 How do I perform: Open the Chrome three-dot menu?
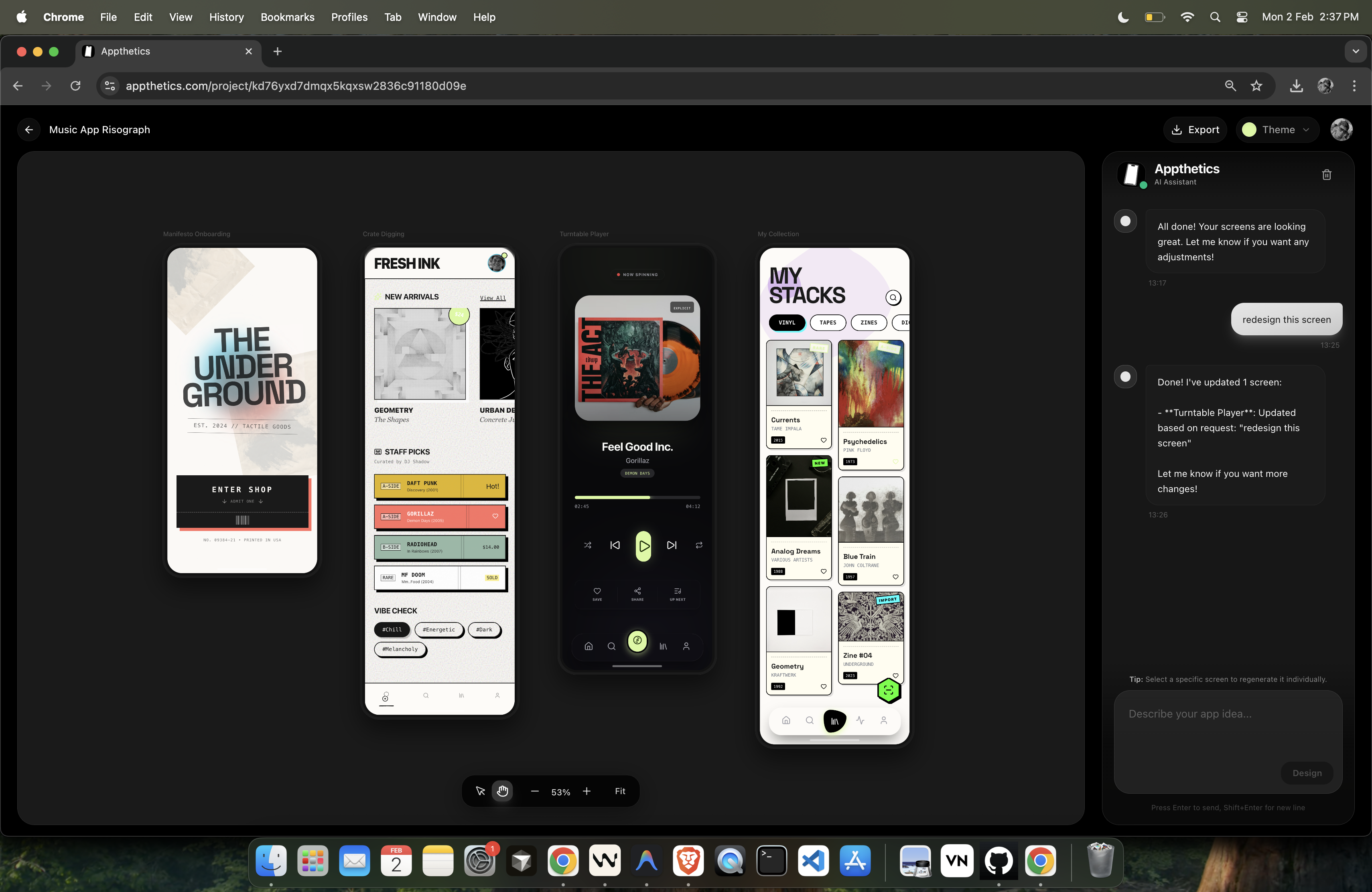pyautogui.click(x=1354, y=86)
